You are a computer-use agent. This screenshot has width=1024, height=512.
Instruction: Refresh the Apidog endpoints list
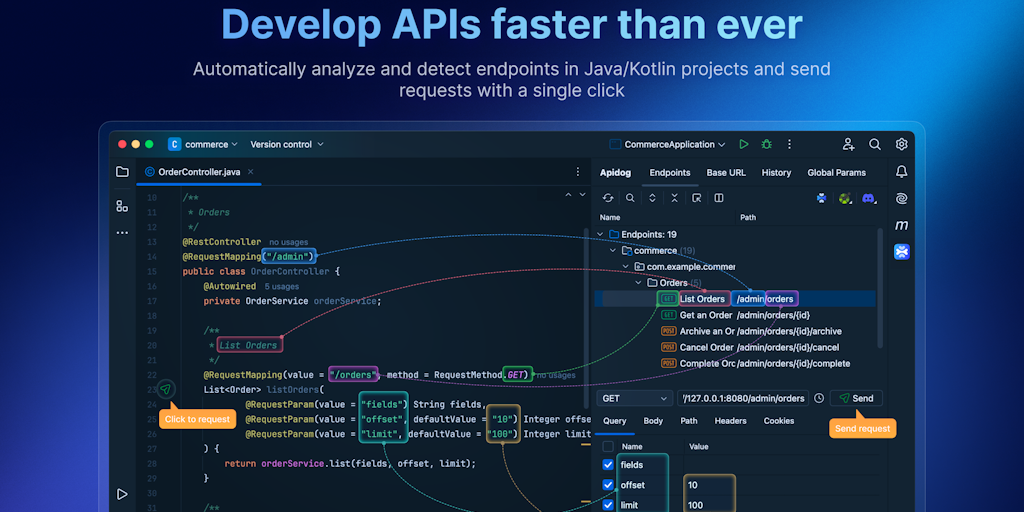[x=607, y=198]
